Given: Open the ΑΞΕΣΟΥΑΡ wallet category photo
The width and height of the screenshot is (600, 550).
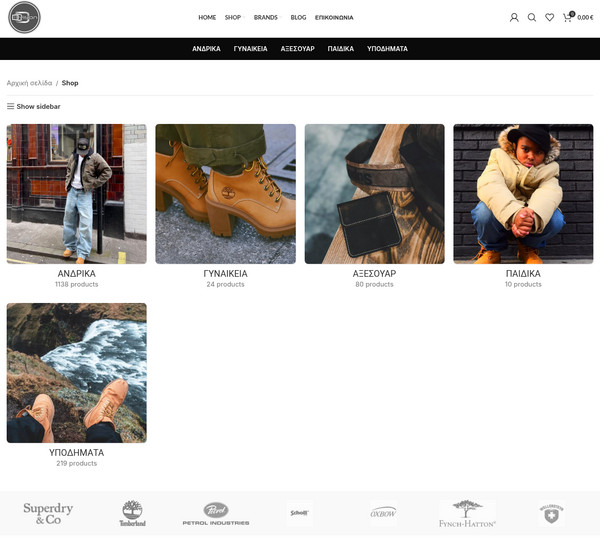Looking at the screenshot, I should pyautogui.click(x=374, y=194).
